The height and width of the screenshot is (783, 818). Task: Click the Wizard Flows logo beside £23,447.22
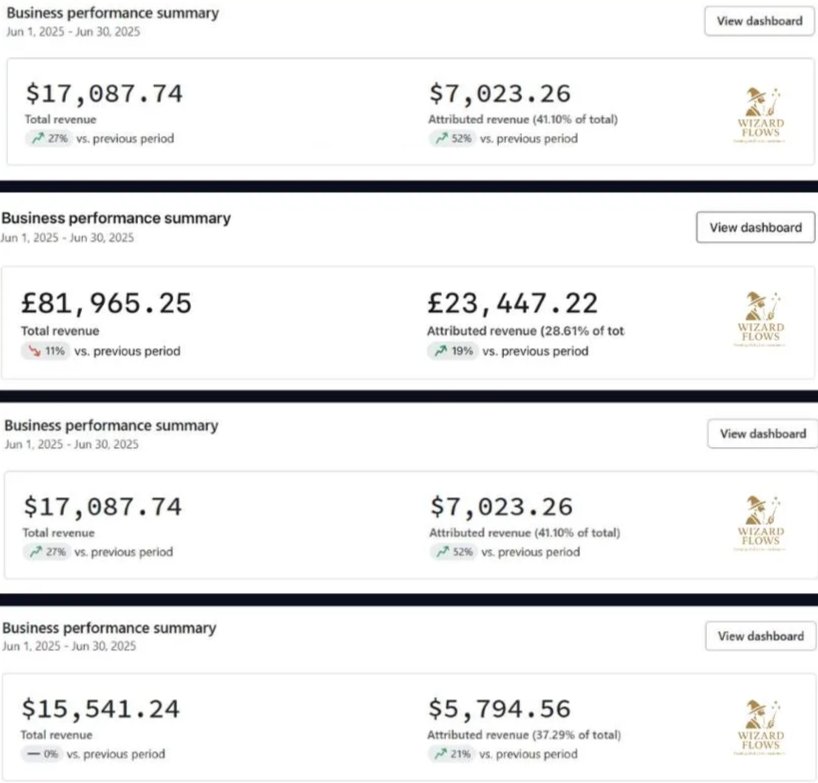pos(761,319)
